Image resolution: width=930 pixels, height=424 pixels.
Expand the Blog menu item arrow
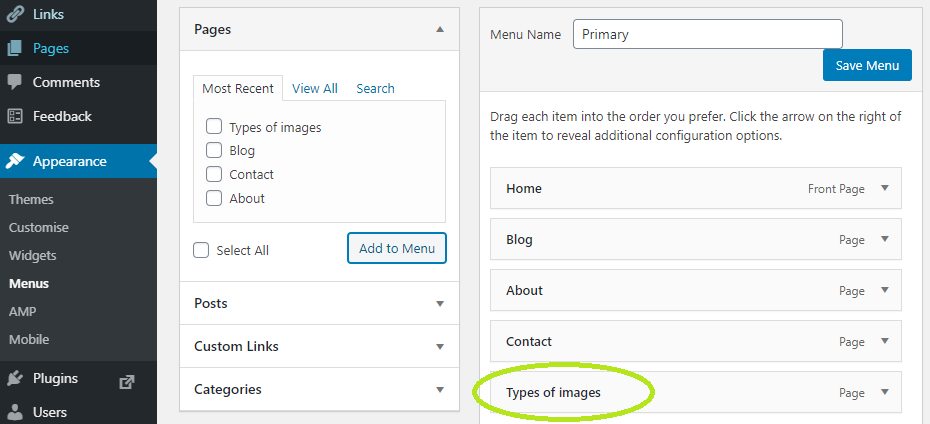[885, 239]
